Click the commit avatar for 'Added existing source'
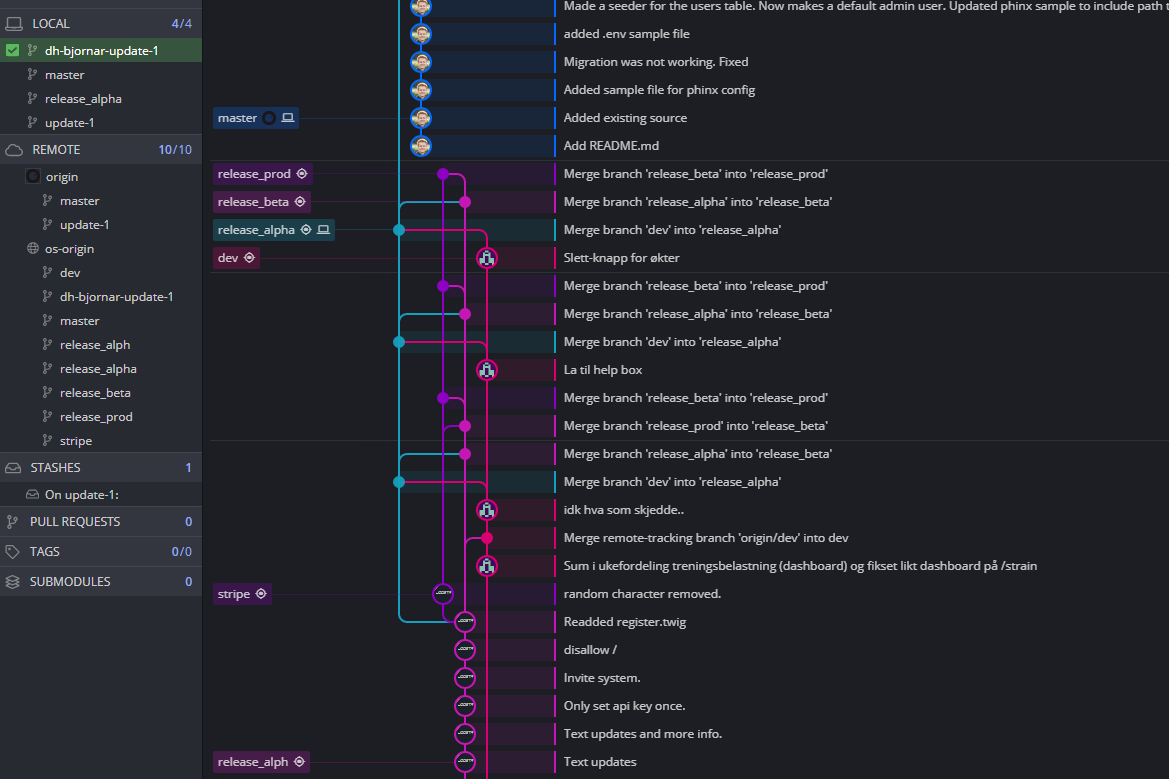 (421, 118)
